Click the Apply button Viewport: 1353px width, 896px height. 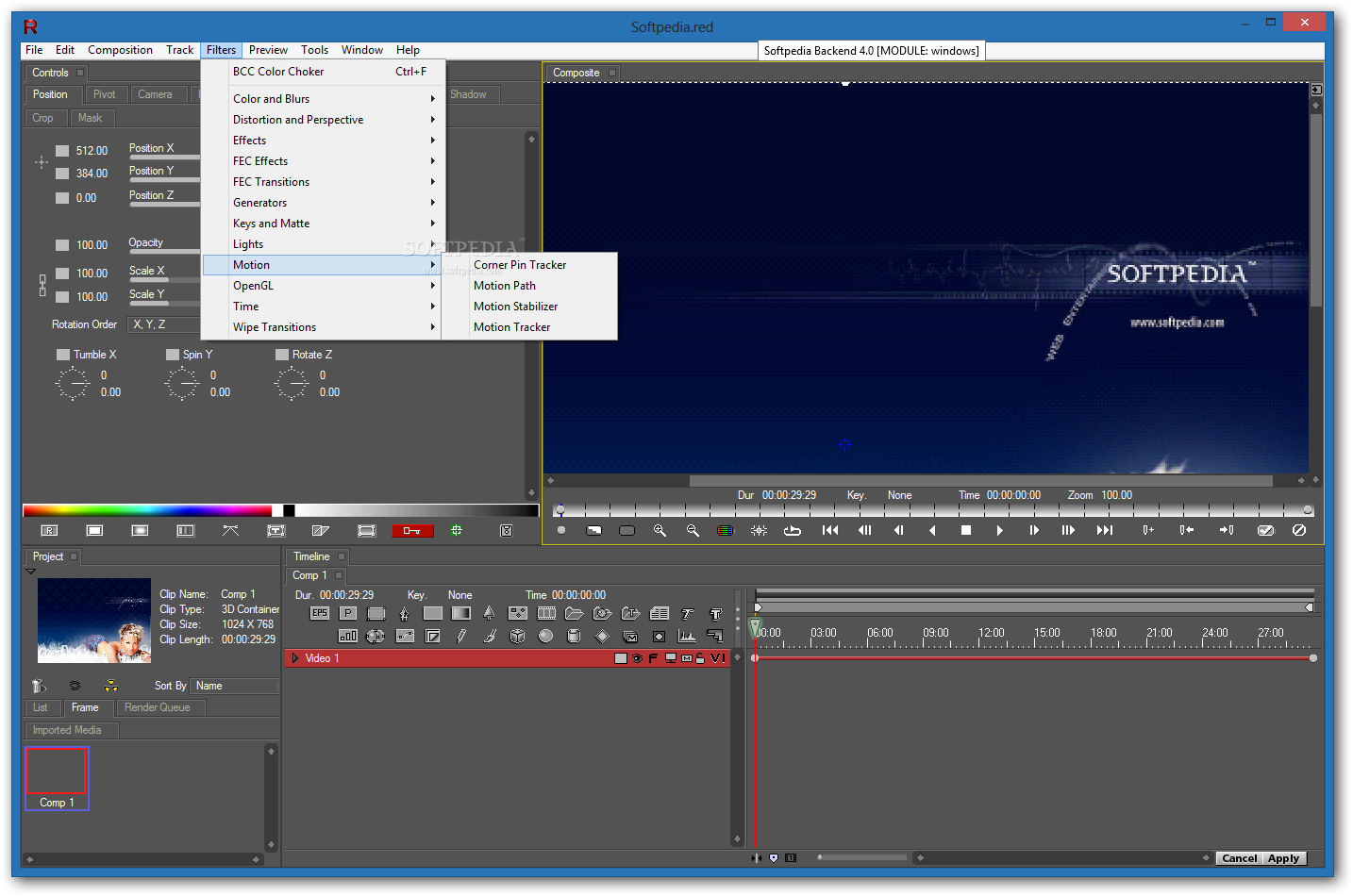[x=1283, y=858]
